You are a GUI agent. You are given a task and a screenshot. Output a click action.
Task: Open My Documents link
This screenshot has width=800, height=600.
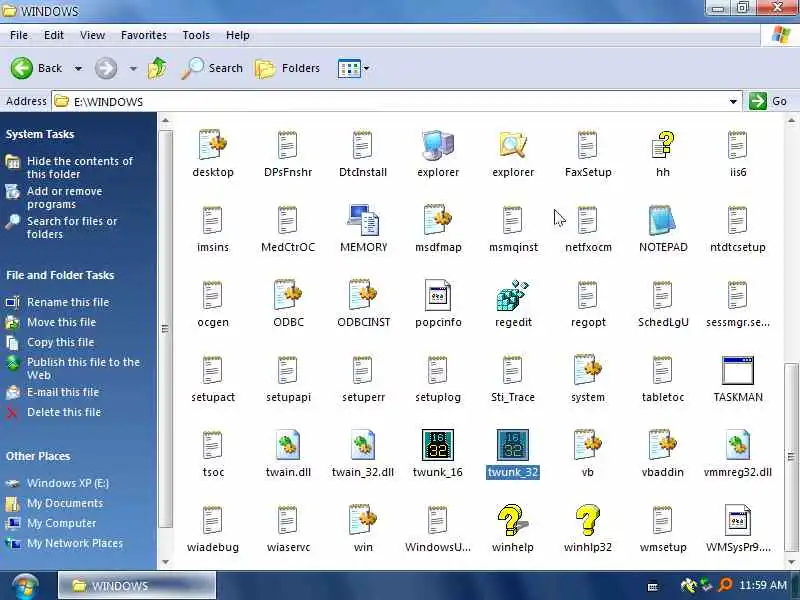(65, 503)
